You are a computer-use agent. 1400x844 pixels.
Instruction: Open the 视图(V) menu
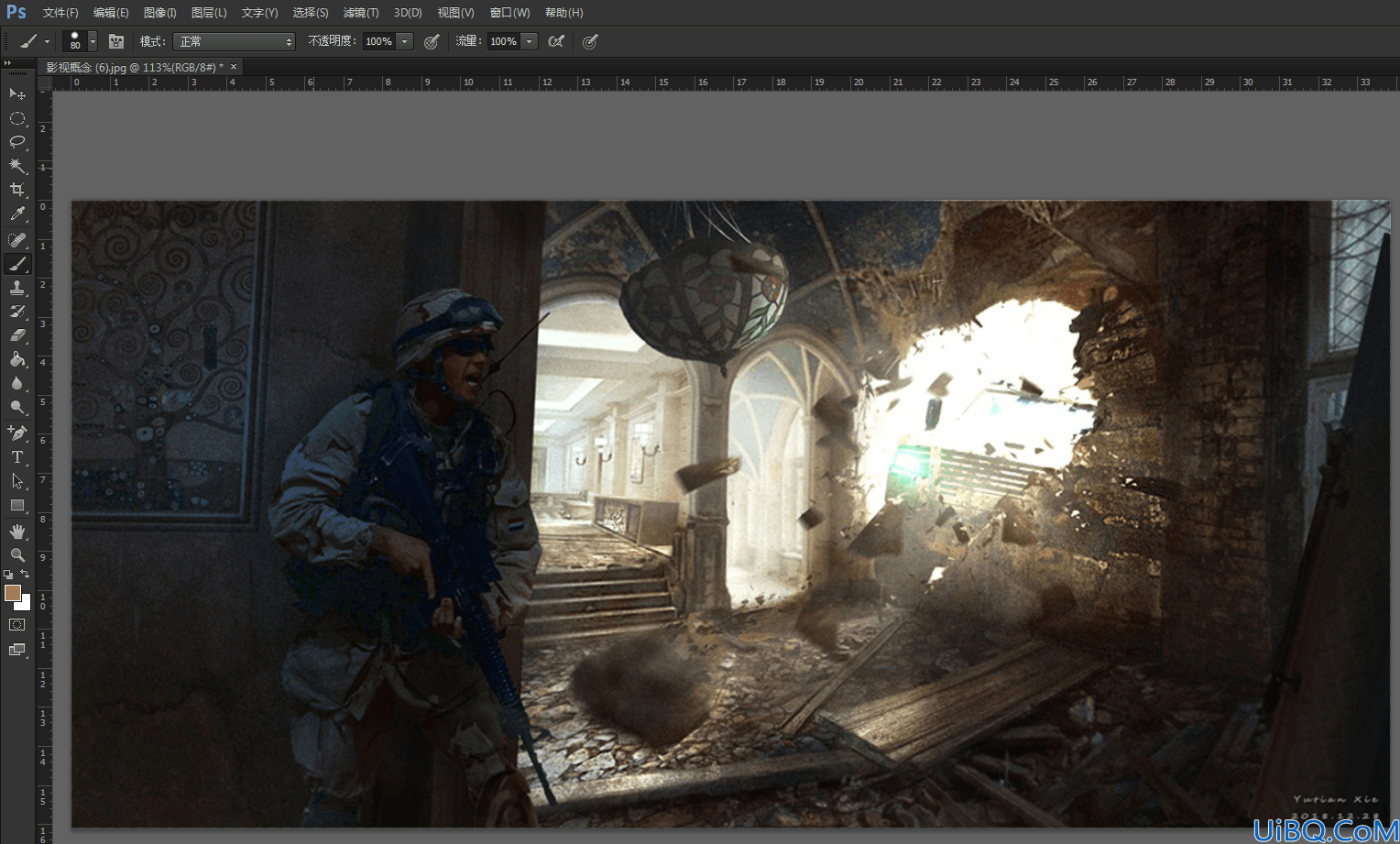click(455, 13)
